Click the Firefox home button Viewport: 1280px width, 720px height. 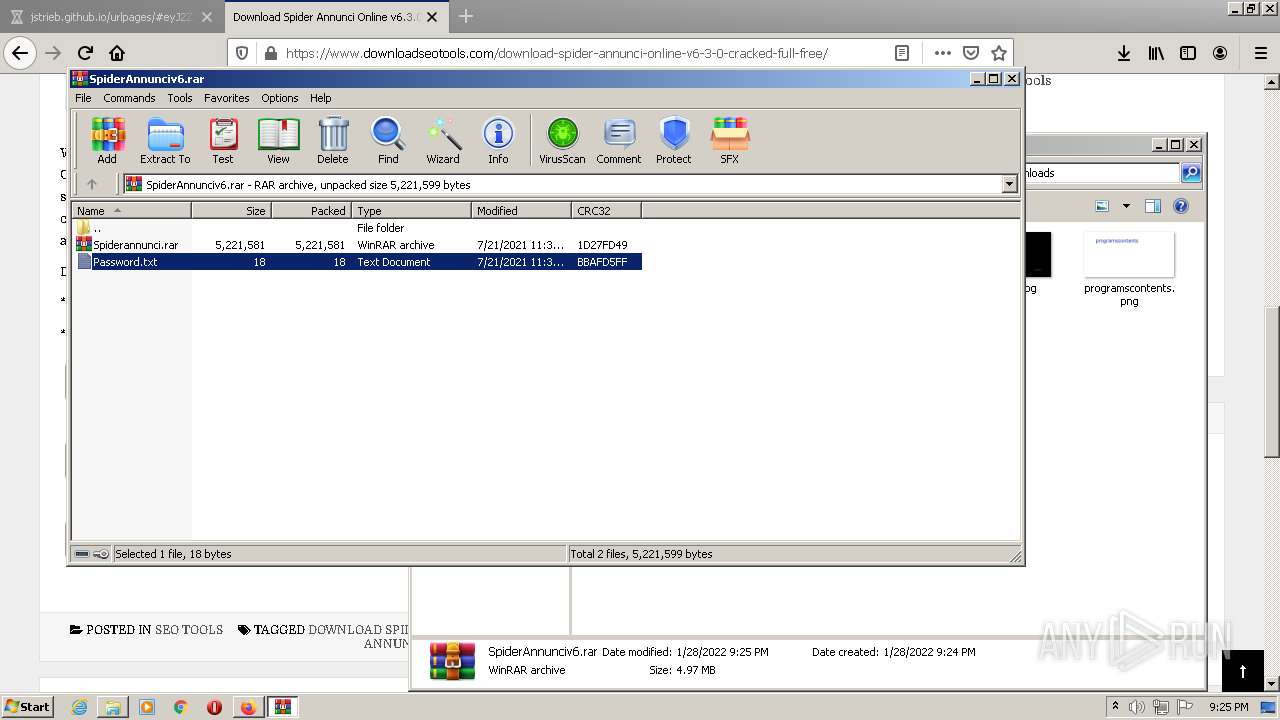[117, 53]
